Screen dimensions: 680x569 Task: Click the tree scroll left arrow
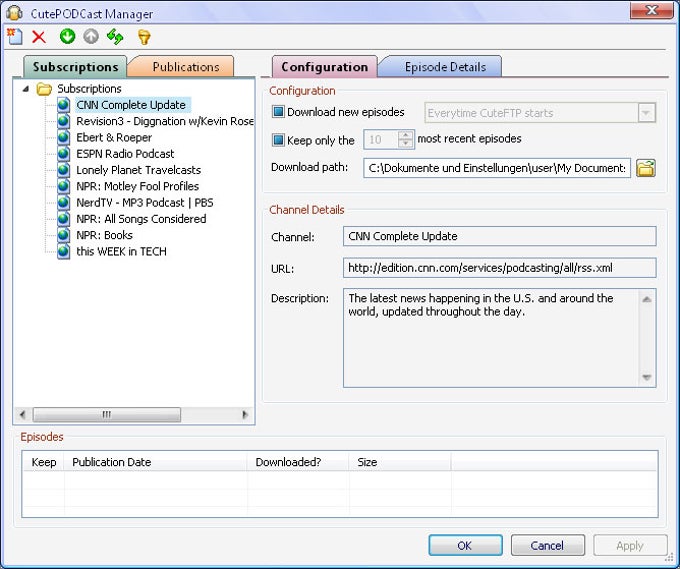23,415
